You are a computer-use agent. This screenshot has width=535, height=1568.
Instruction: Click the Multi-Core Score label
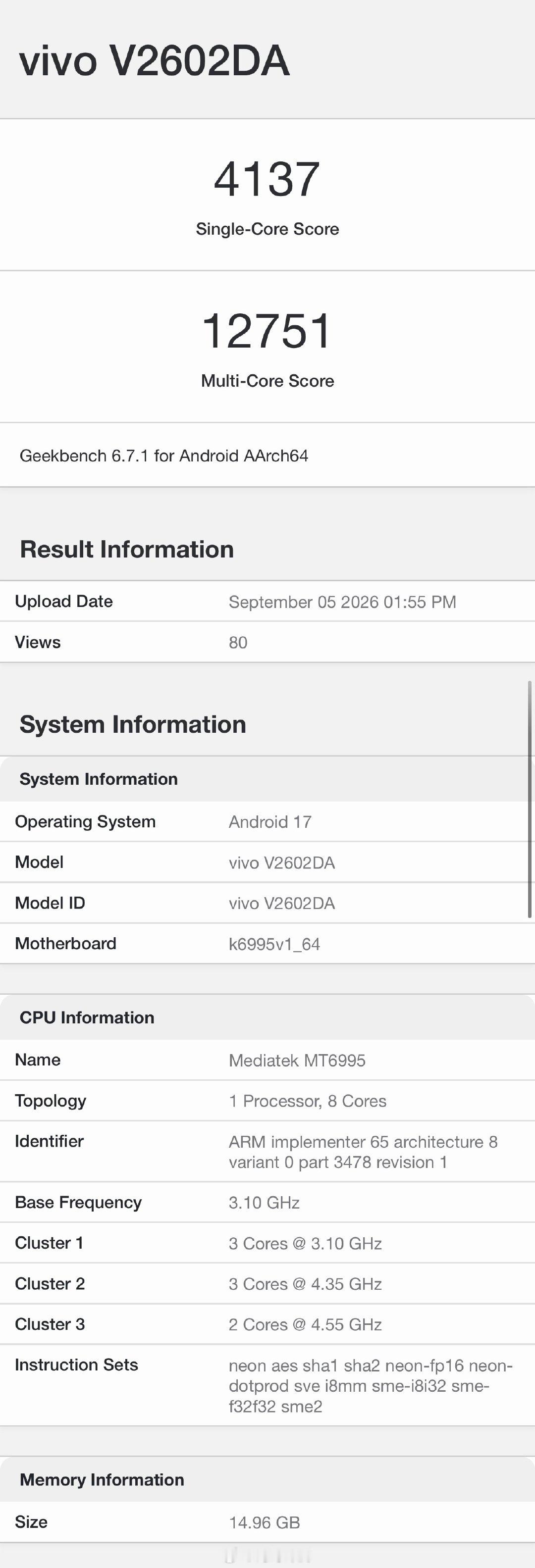pos(267,380)
